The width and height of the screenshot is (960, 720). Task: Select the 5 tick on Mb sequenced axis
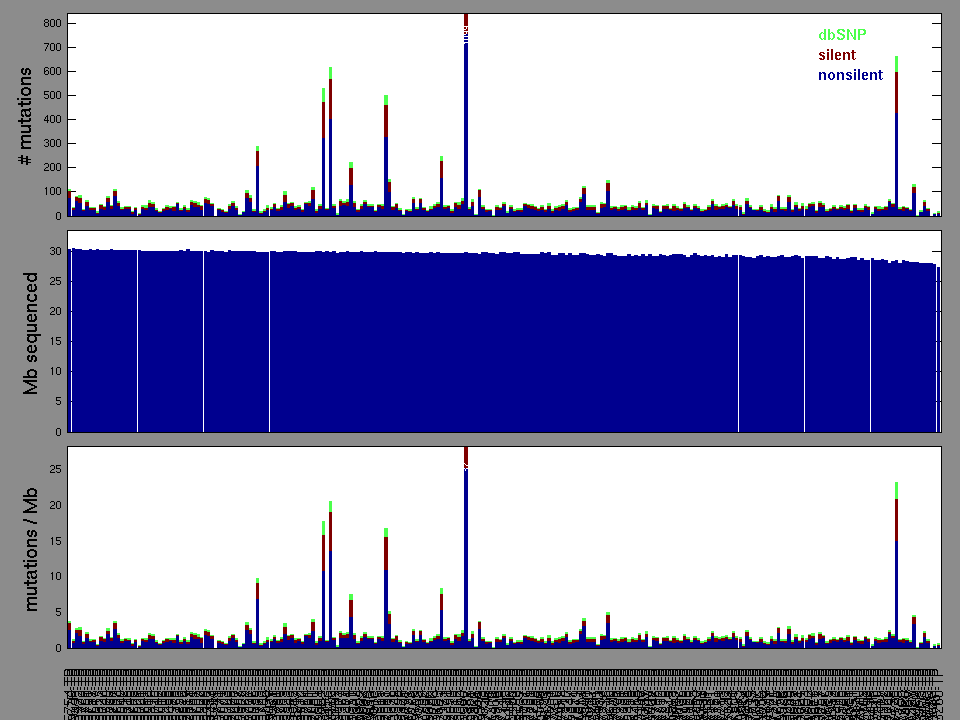(x=58, y=402)
